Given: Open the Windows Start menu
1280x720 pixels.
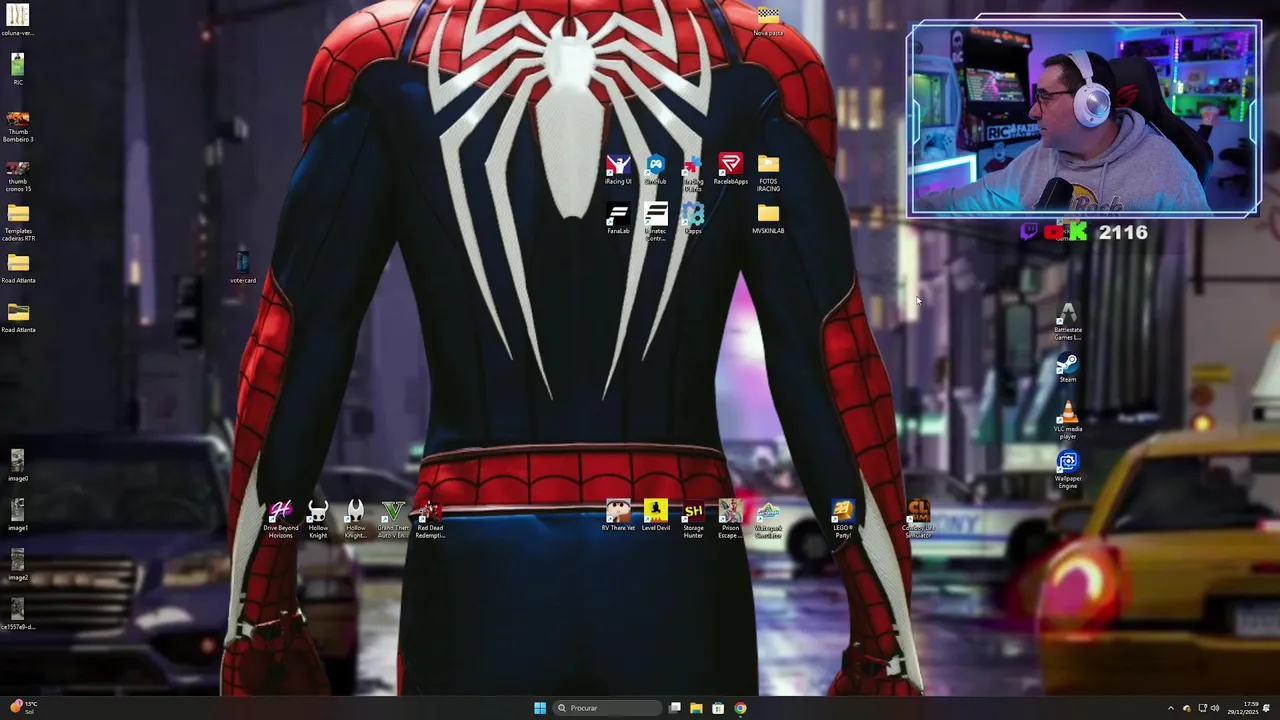Looking at the screenshot, I should point(540,708).
